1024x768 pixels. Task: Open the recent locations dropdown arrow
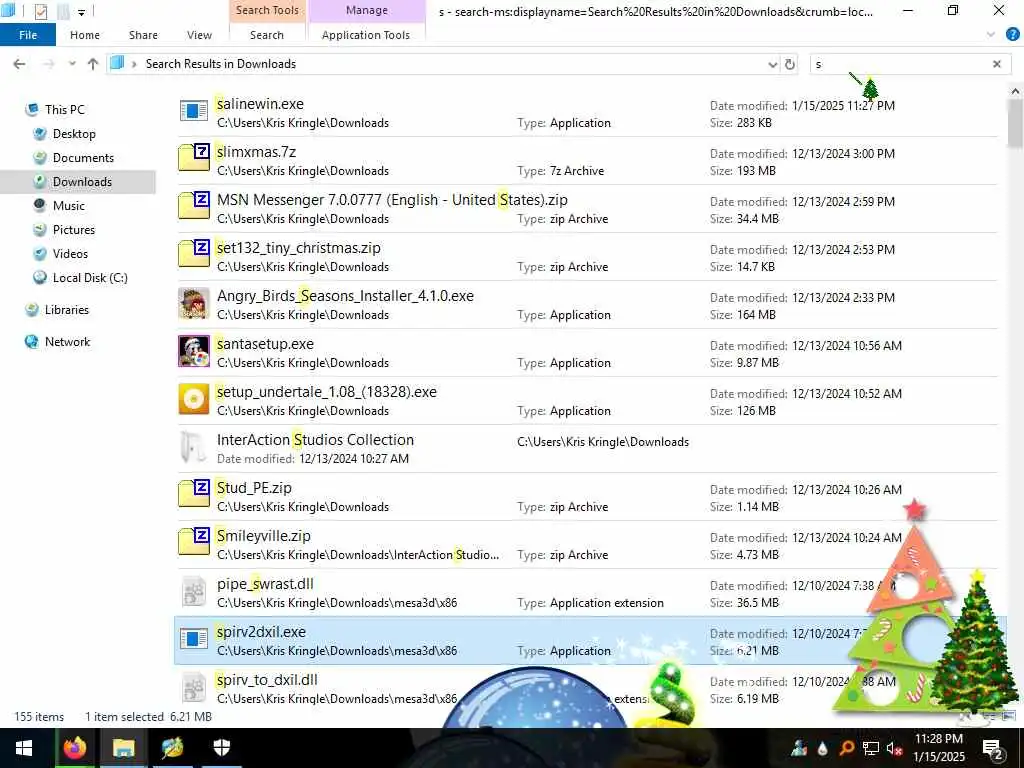72,64
